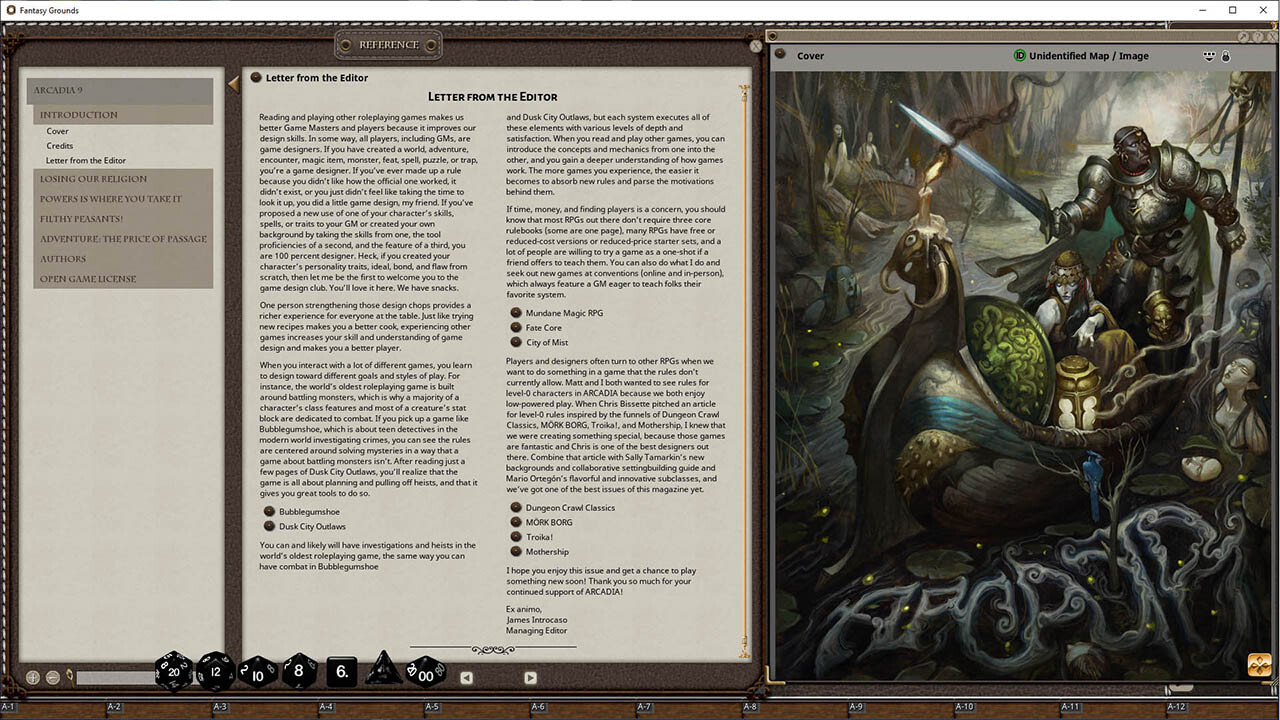Viewport: 1280px width, 720px height.
Task: Open the Credits page entry
Action: click(60, 146)
